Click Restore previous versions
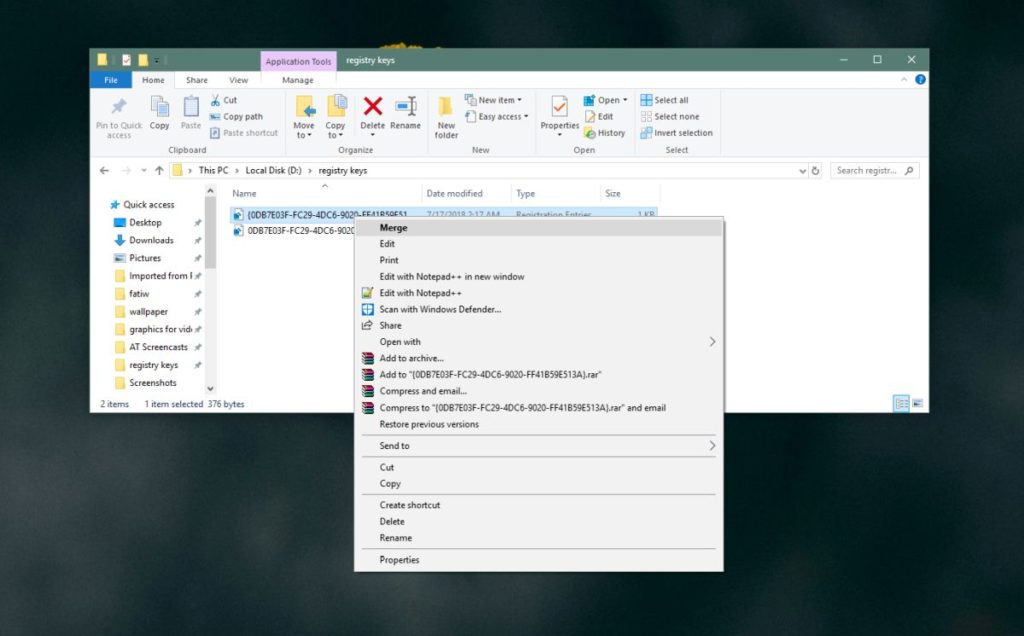 (427, 424)
